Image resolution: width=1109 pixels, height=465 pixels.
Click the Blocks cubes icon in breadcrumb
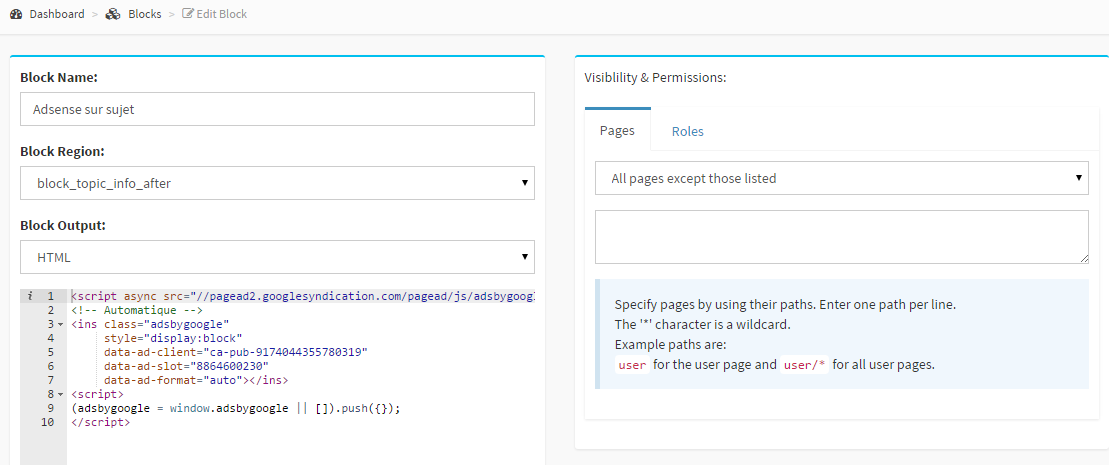click(113, 14)
